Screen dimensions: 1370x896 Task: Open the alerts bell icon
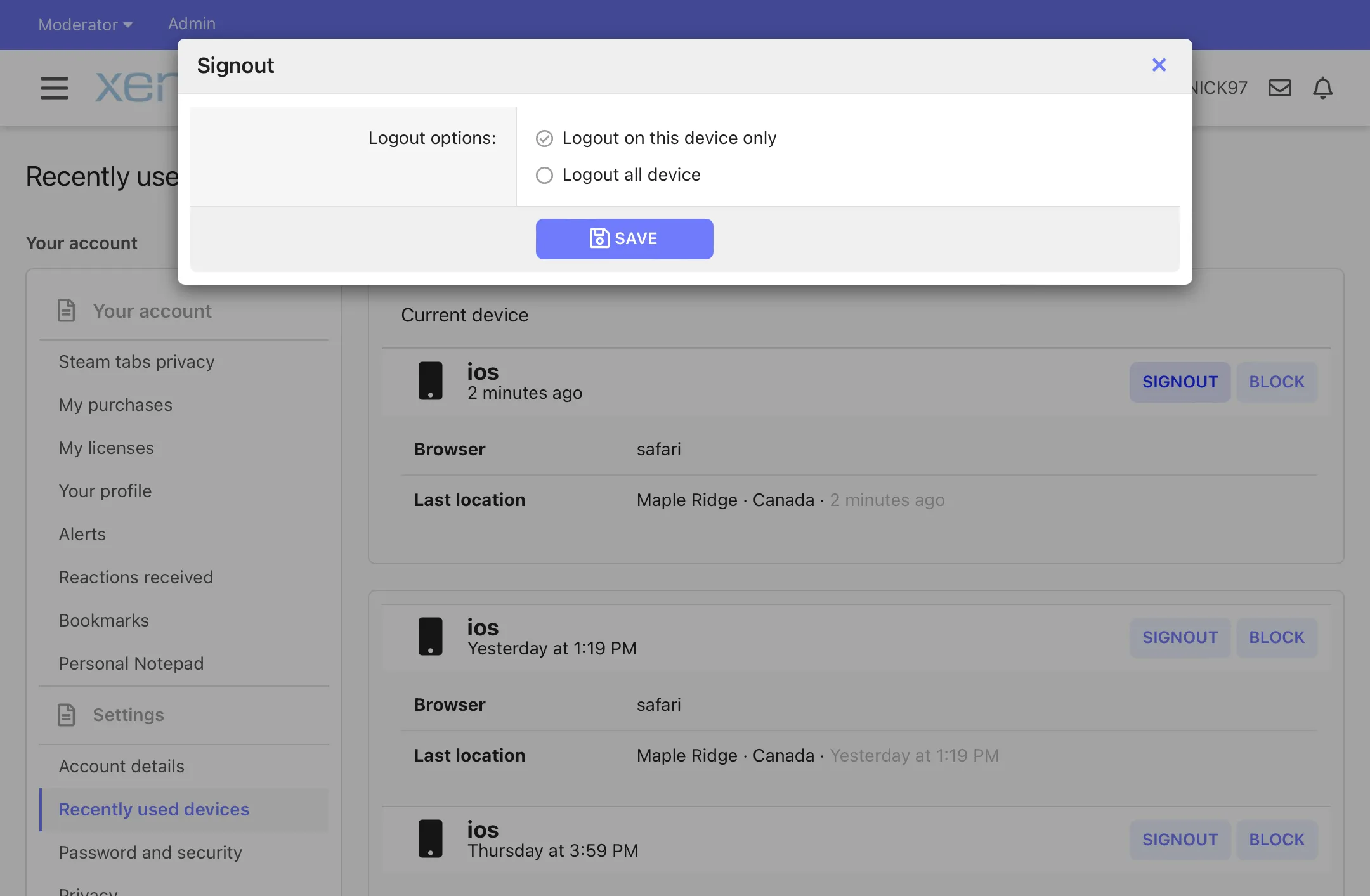[x=1322, y=88]
